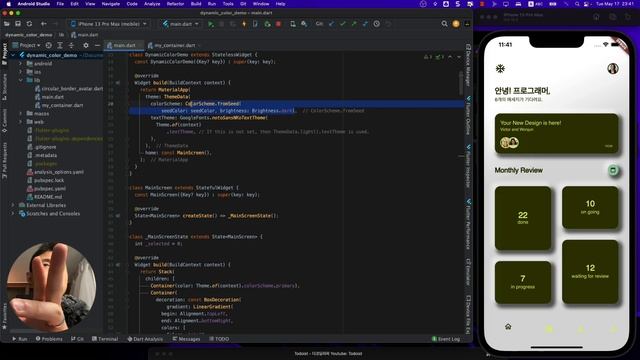Hide the Project panel using minus icon
Image resolution: width=640 pixels, height=360 pixels.
(x=97, y=45)
